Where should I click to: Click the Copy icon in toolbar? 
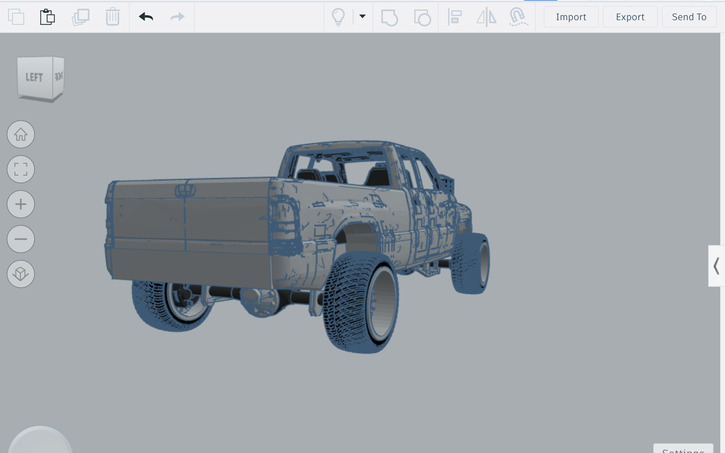tap(16, 17)
